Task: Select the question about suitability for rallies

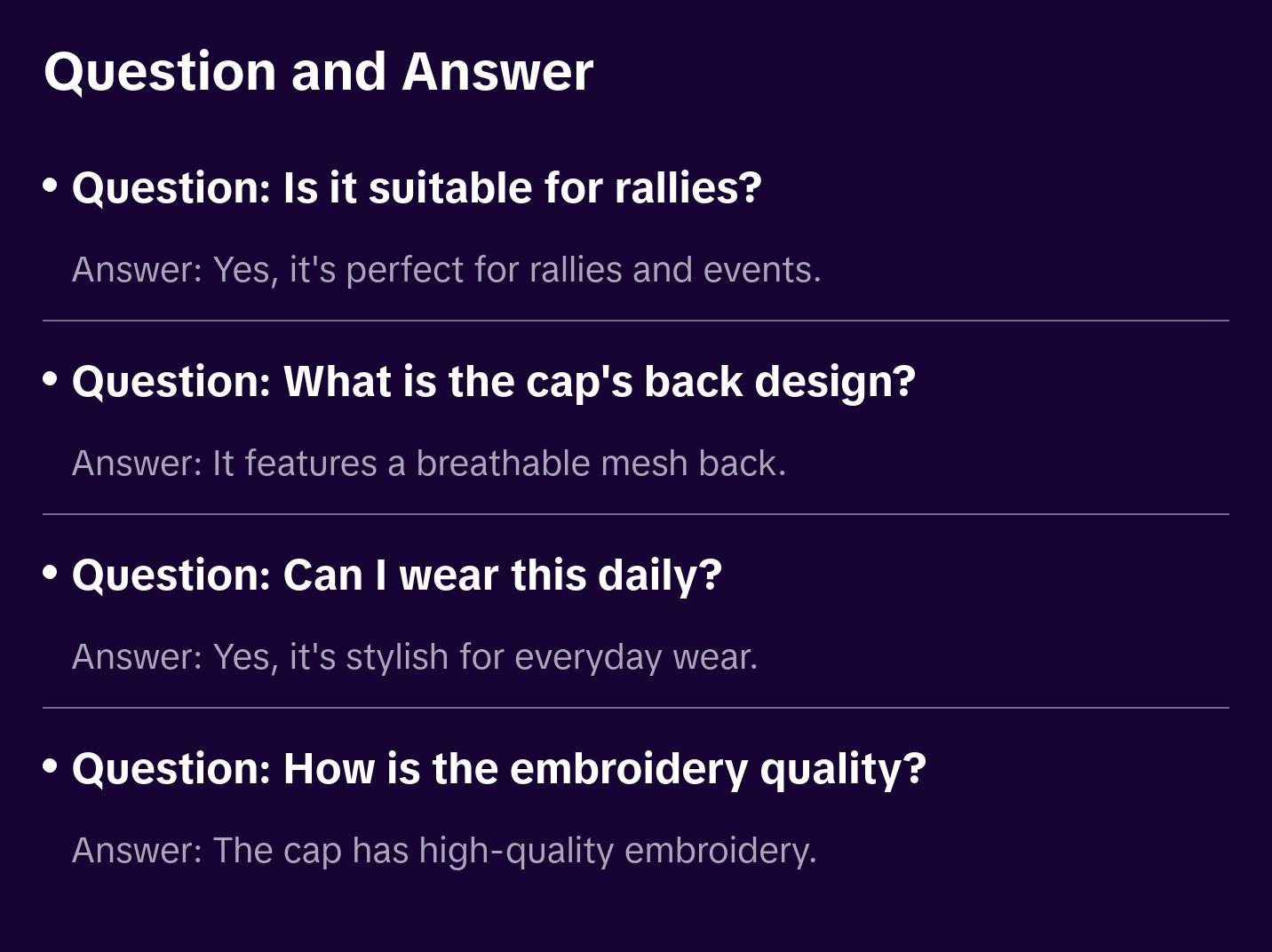Action: pos(417,188)
